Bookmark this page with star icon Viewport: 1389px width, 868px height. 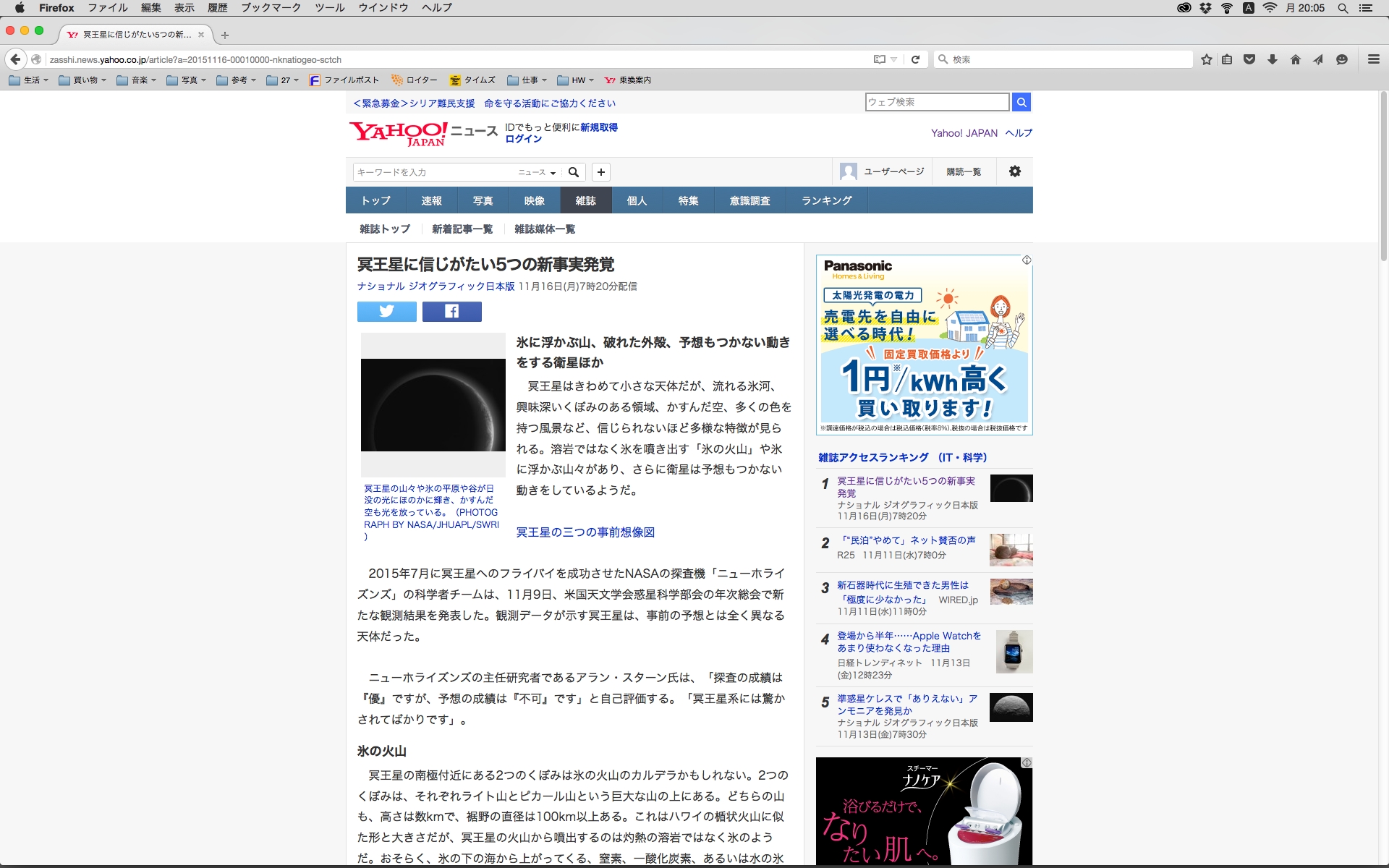[x=1207, y=59]
